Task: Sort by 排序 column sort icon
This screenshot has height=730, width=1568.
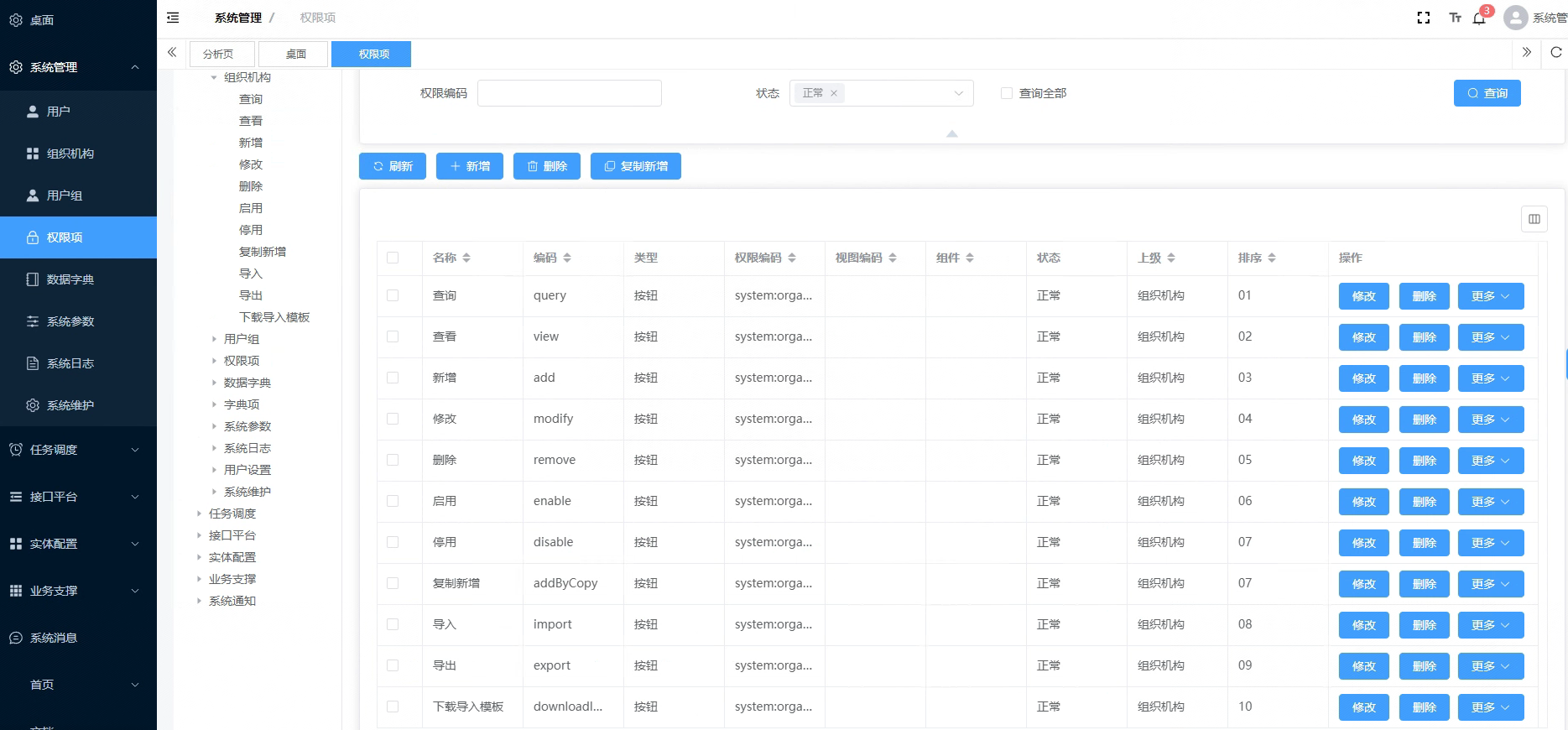Action: [x=1272, y=258]
